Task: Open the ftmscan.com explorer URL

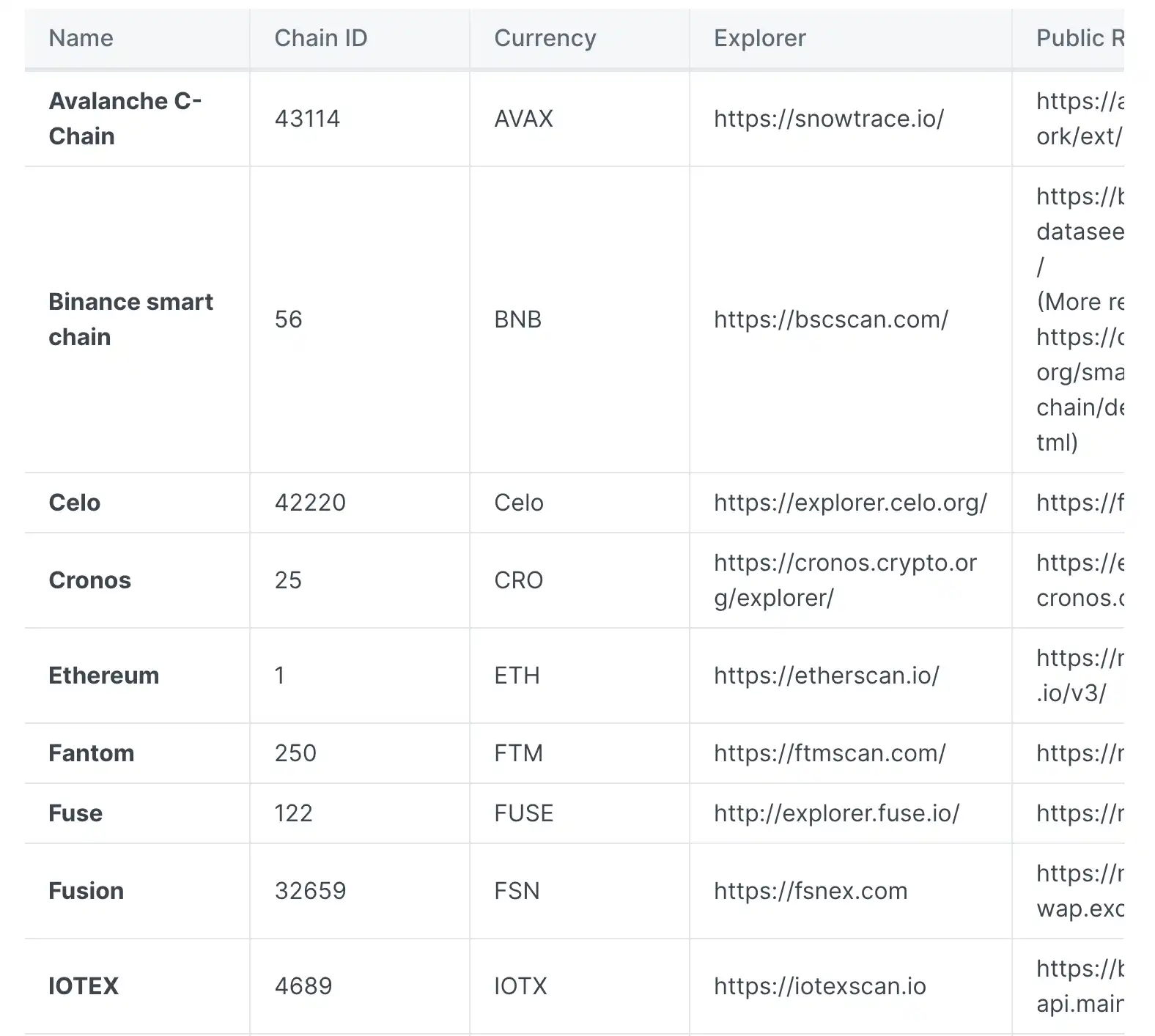Action: (830, 753)
